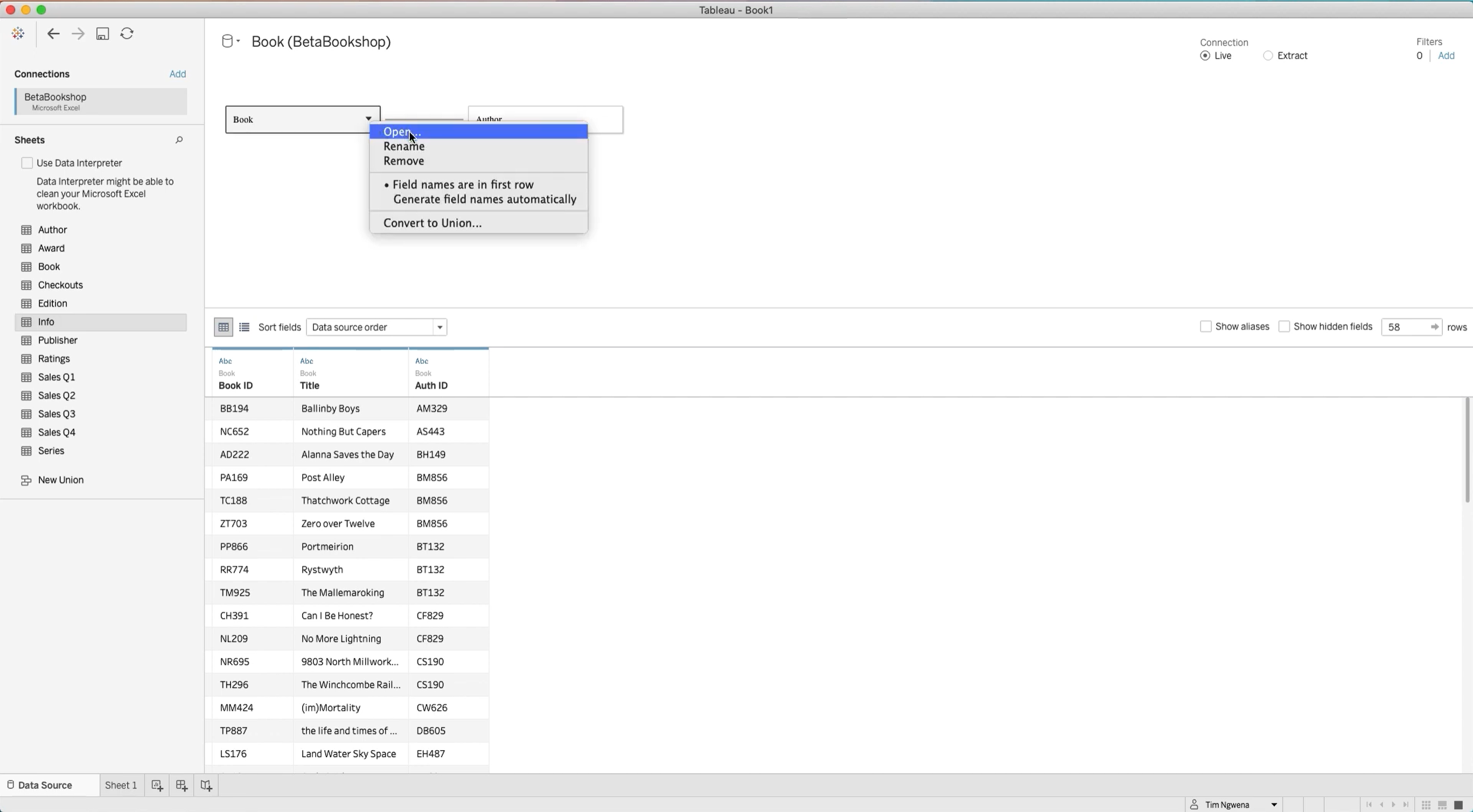Image resolution: width=1473 pixels, height=812 pixels.
Task: Click the cell 'Thatchwork Cottage'
Action: click(351, 500)
